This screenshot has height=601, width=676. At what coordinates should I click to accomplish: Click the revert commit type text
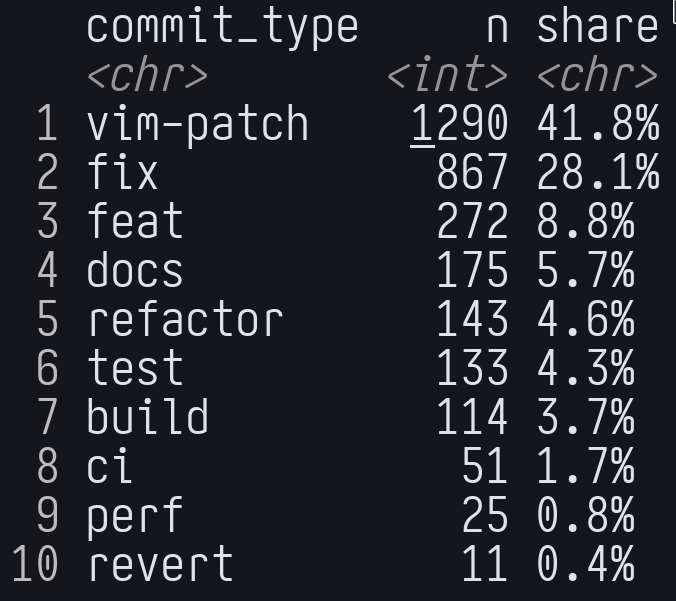pos(160,564)
